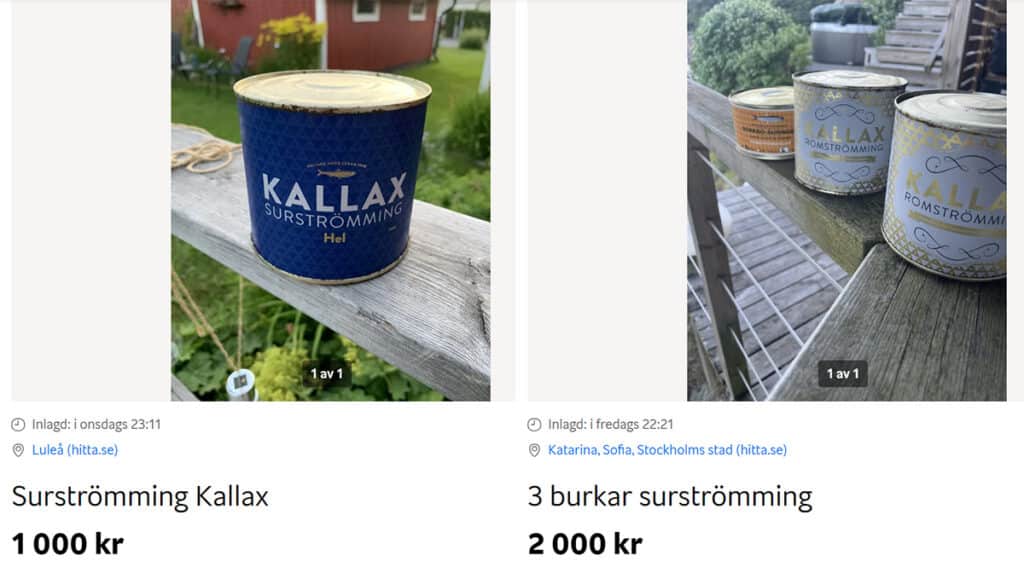Open the blue Kallax Surströmming can photo

point(330,200)
